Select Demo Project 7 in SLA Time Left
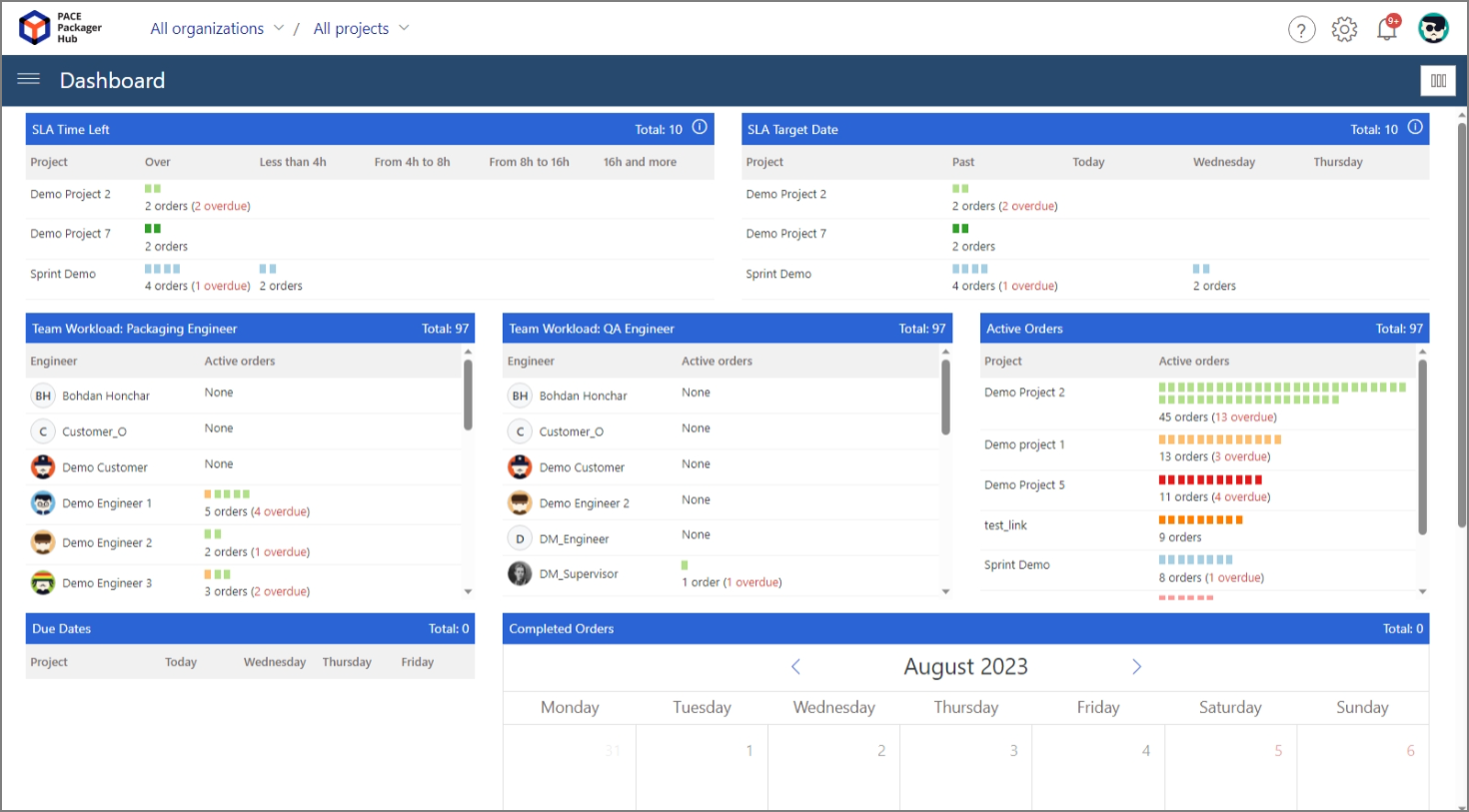Viewport: 1469px width, 812px height. click(x=70, y=233)
